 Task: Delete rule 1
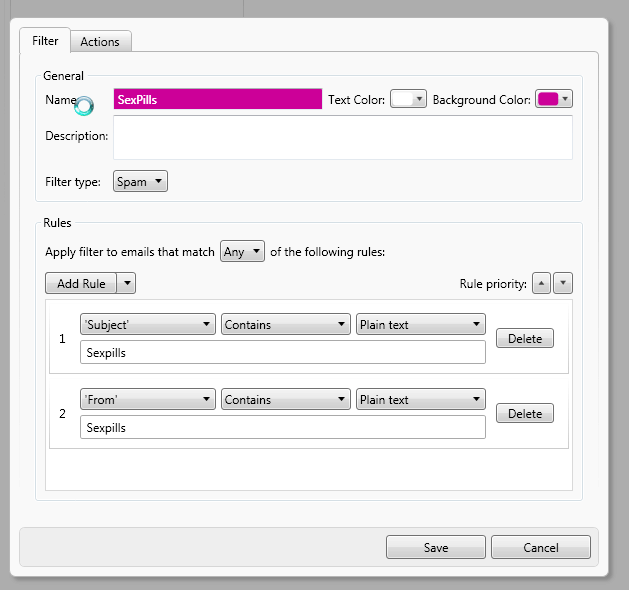525,338
